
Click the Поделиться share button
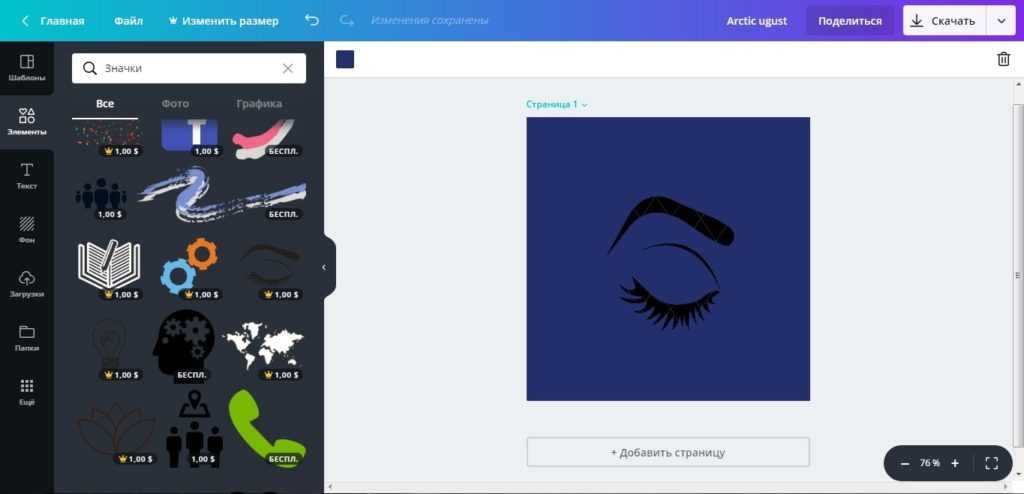pyautogui.click(x=849, y=21)
